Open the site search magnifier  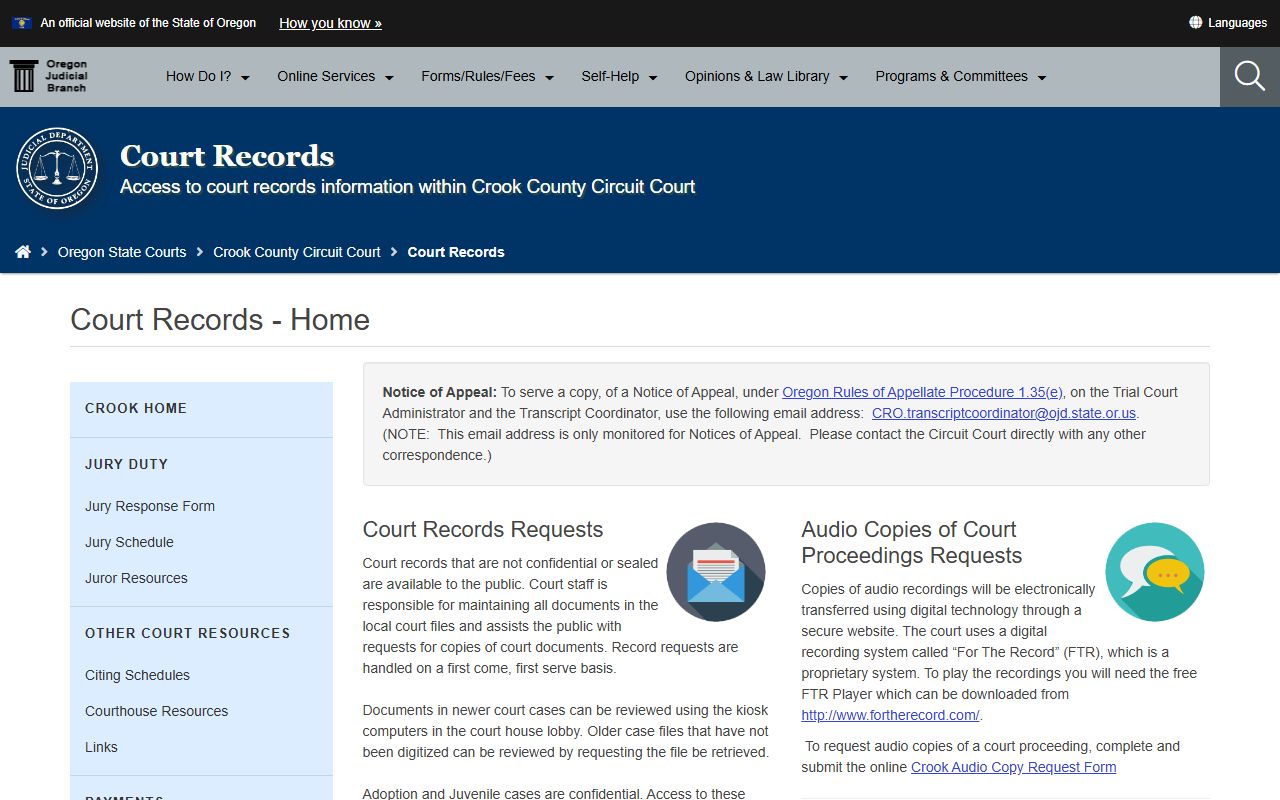tap(1250, 76)
